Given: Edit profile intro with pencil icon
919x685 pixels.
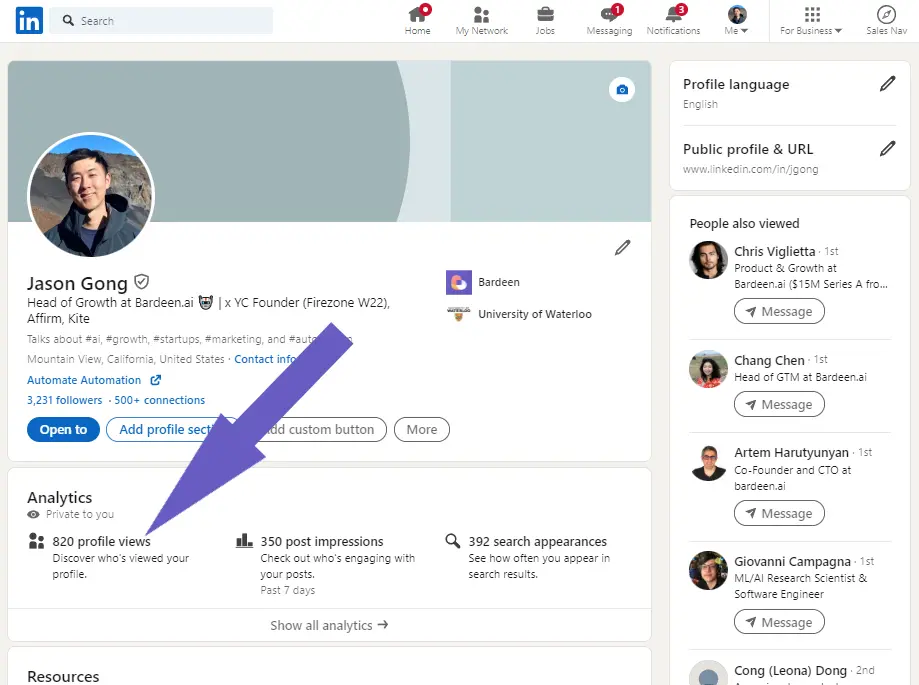Looking at the screenshot, I should pos(622,248).
